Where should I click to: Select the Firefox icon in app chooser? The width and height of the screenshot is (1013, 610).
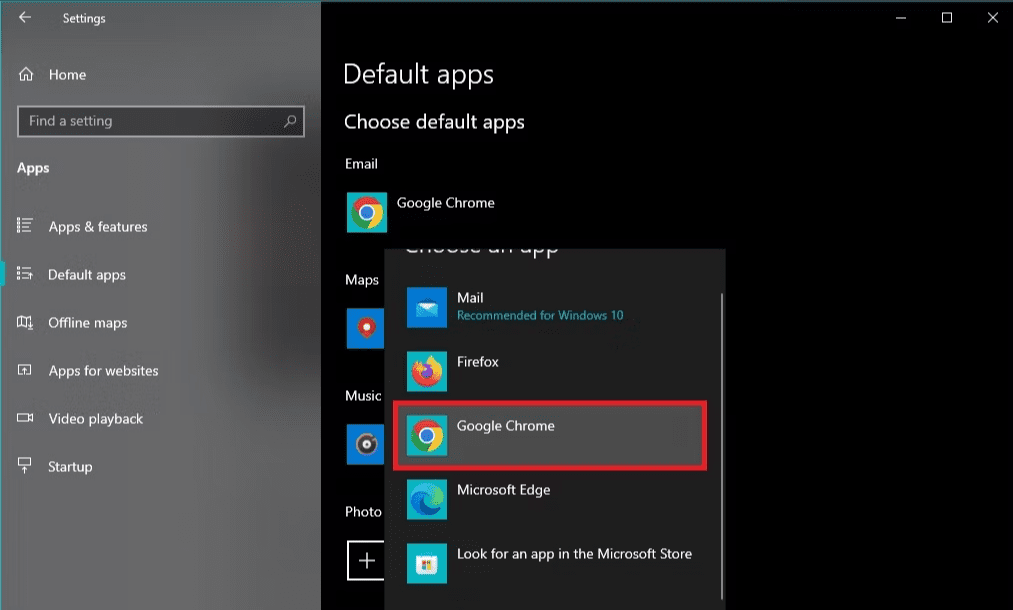[x=427, y=371]
